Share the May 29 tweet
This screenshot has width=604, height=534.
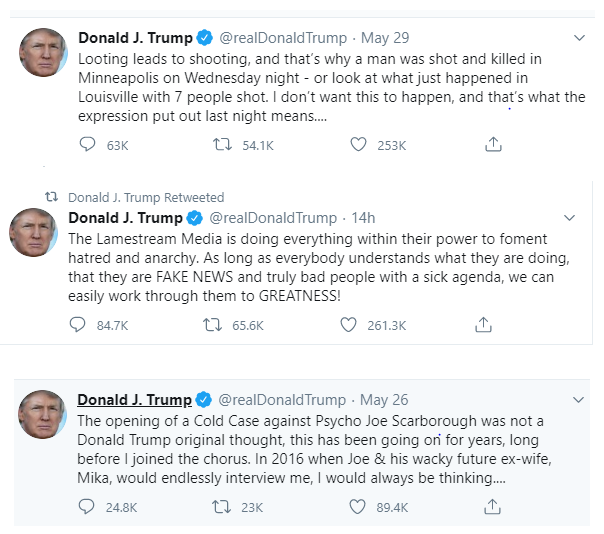click(x=492, y=145)
